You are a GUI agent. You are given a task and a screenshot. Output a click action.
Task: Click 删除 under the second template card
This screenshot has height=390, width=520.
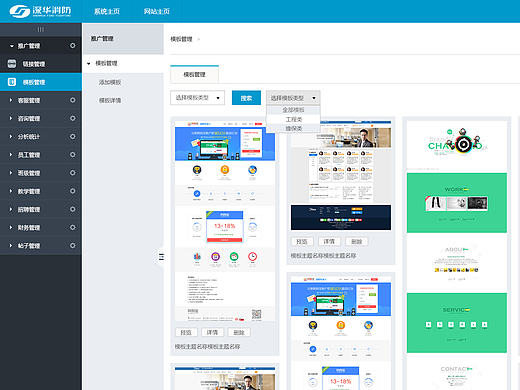(357, 241)
